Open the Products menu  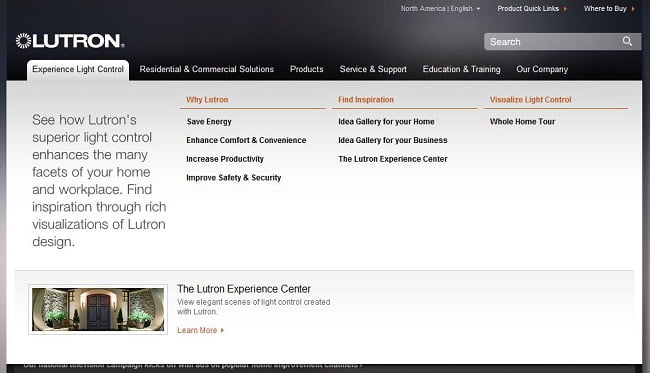coord(306,69)
